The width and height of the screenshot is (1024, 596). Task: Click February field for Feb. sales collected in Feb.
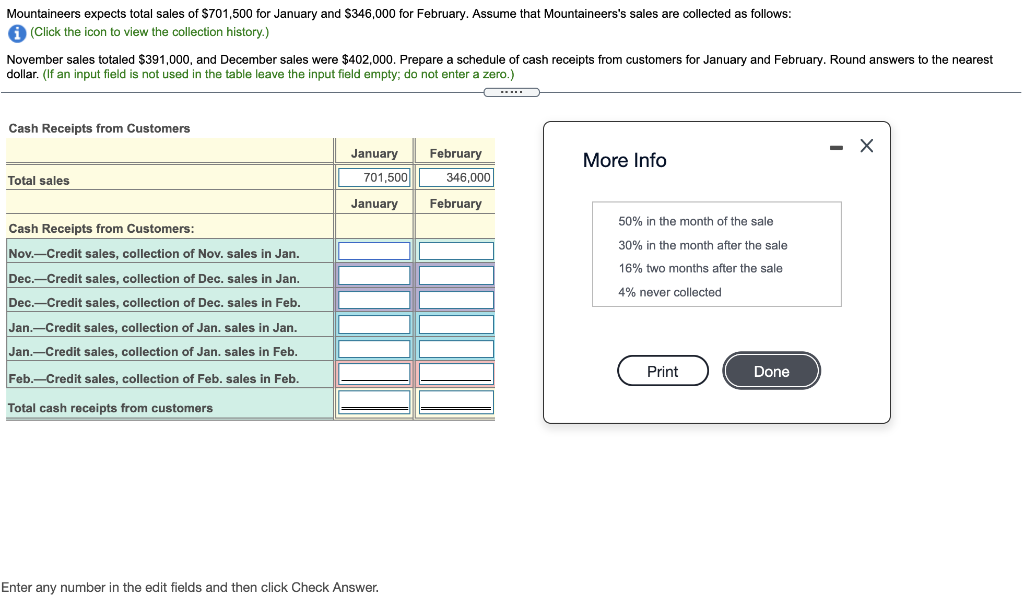tap(456, 373)
